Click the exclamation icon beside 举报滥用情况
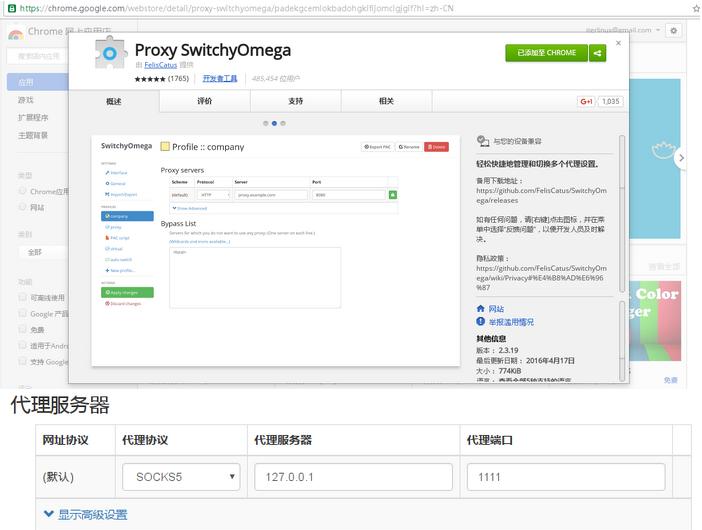702x530 pixels. (x=480, y=321)
